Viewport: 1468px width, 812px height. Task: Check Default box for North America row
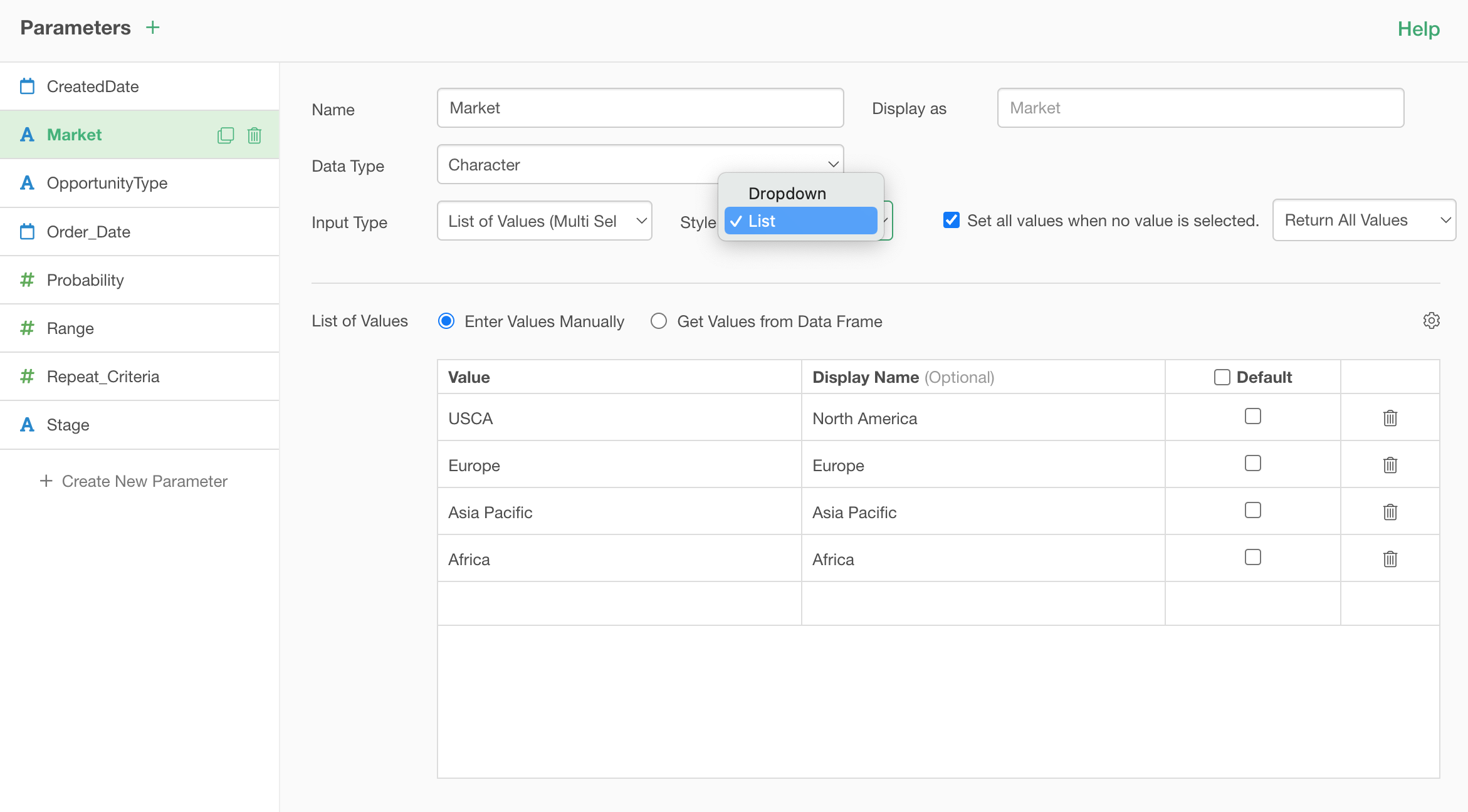coord(1252,416)
